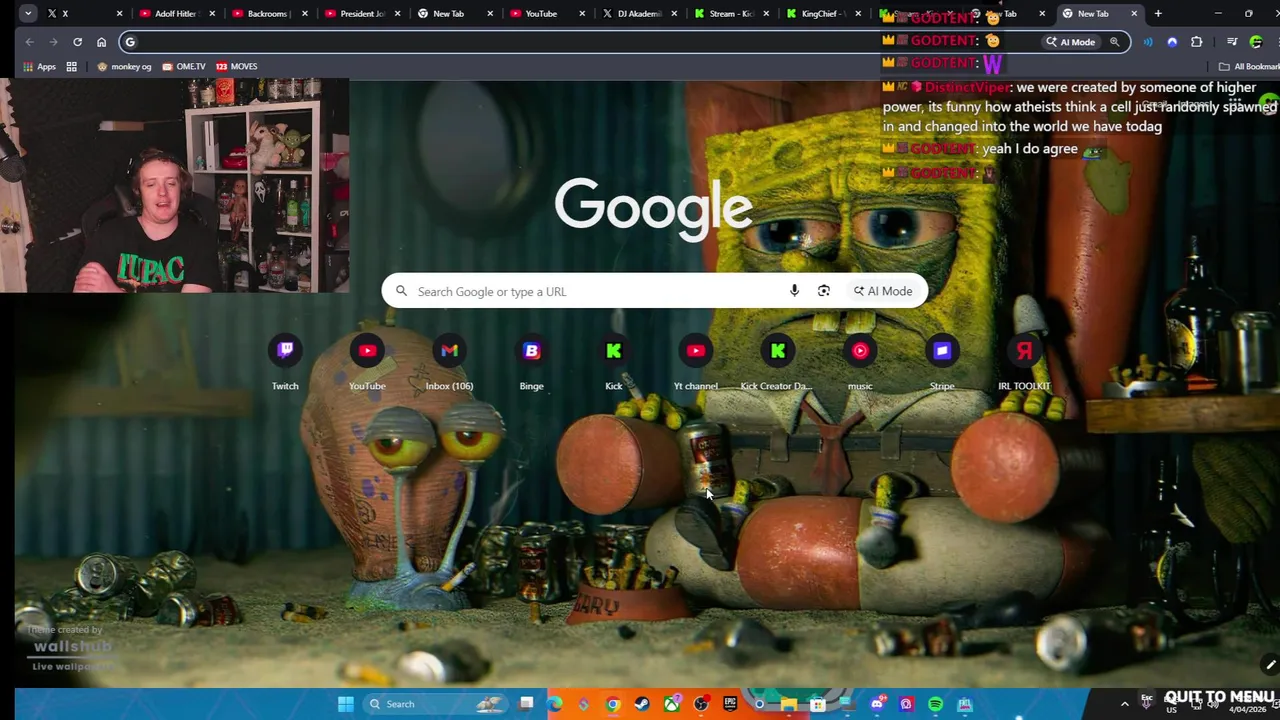Open Discord from taskbar
1280x720 pixels.
[877, 704]
